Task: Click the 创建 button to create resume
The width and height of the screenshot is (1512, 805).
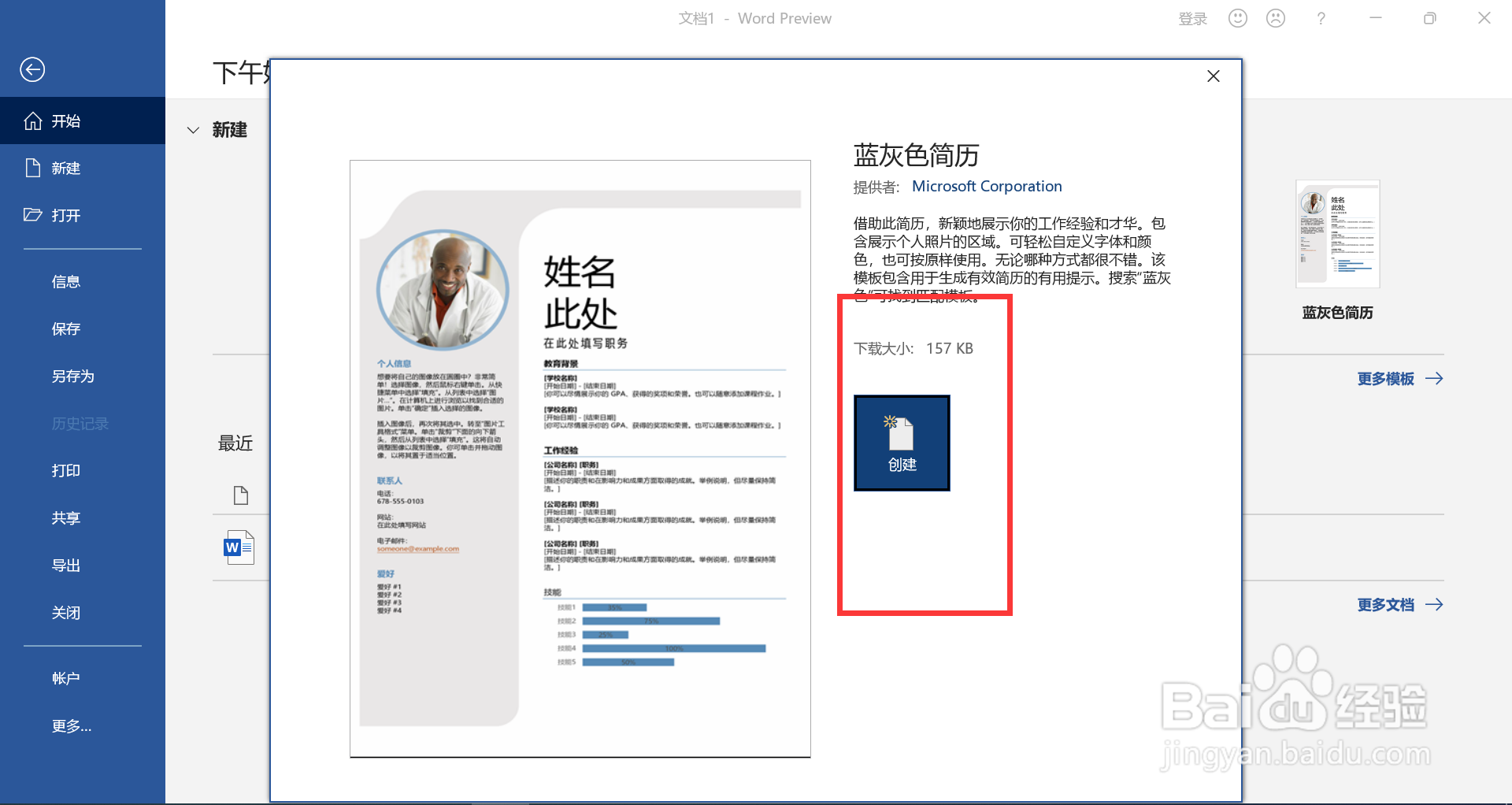Action: click(x=902, y=443)
